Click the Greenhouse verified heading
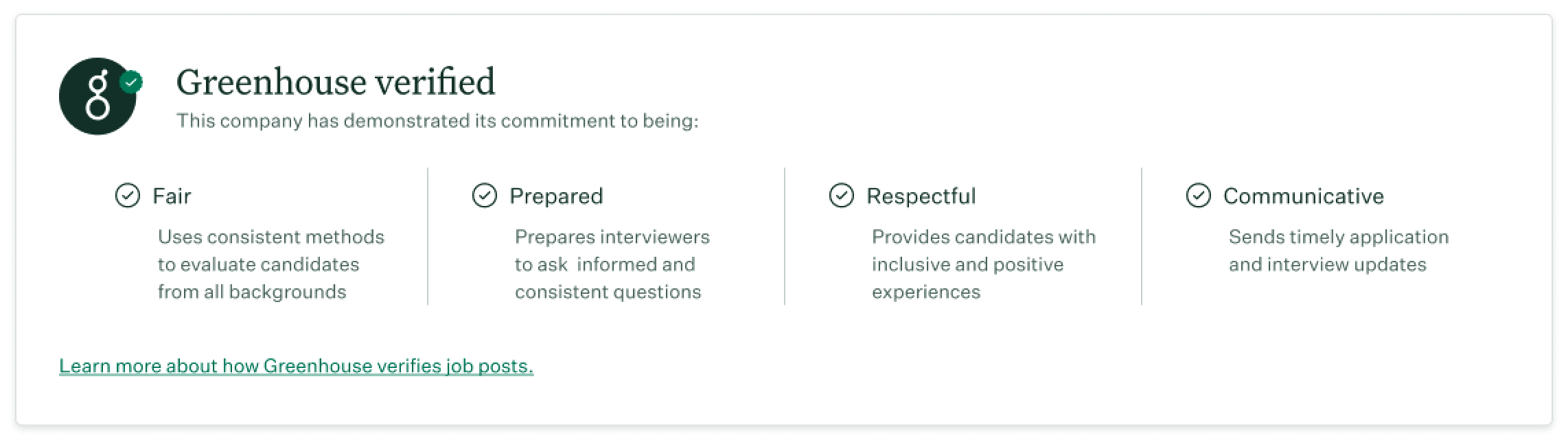Image resolution: width=1568 pixels, height=438 pixels. pos(336,82)
